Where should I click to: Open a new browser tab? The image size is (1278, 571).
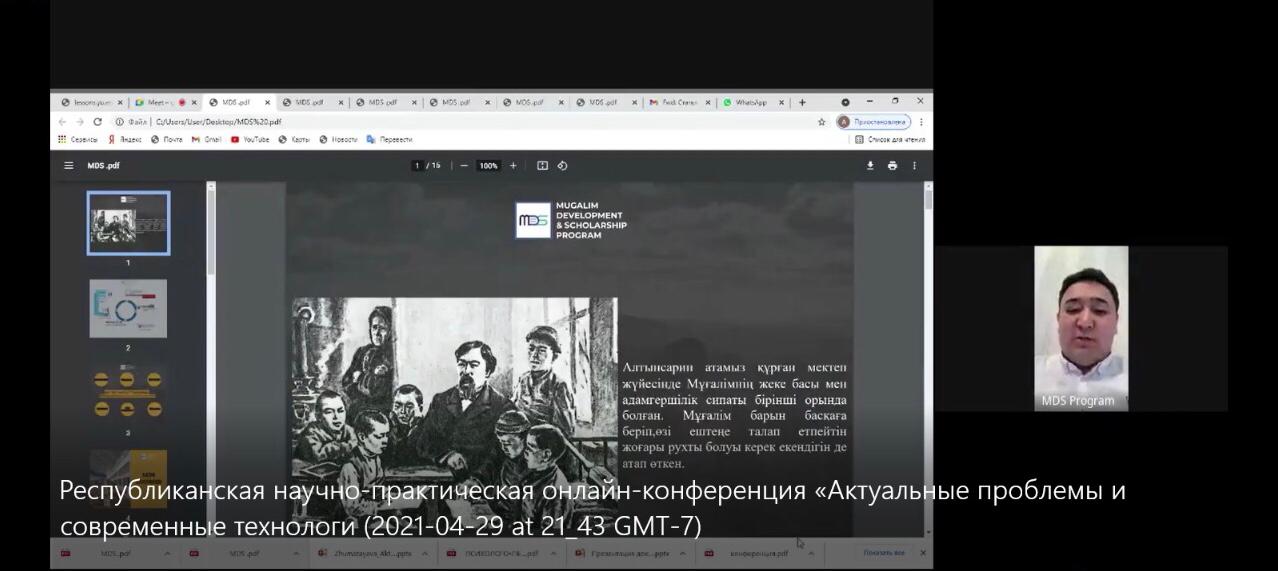802,102
